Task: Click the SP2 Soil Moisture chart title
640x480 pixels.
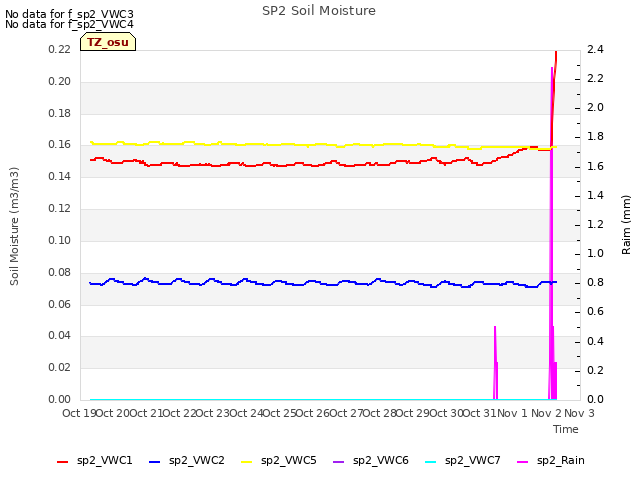Action: click(x=319, y=11)
